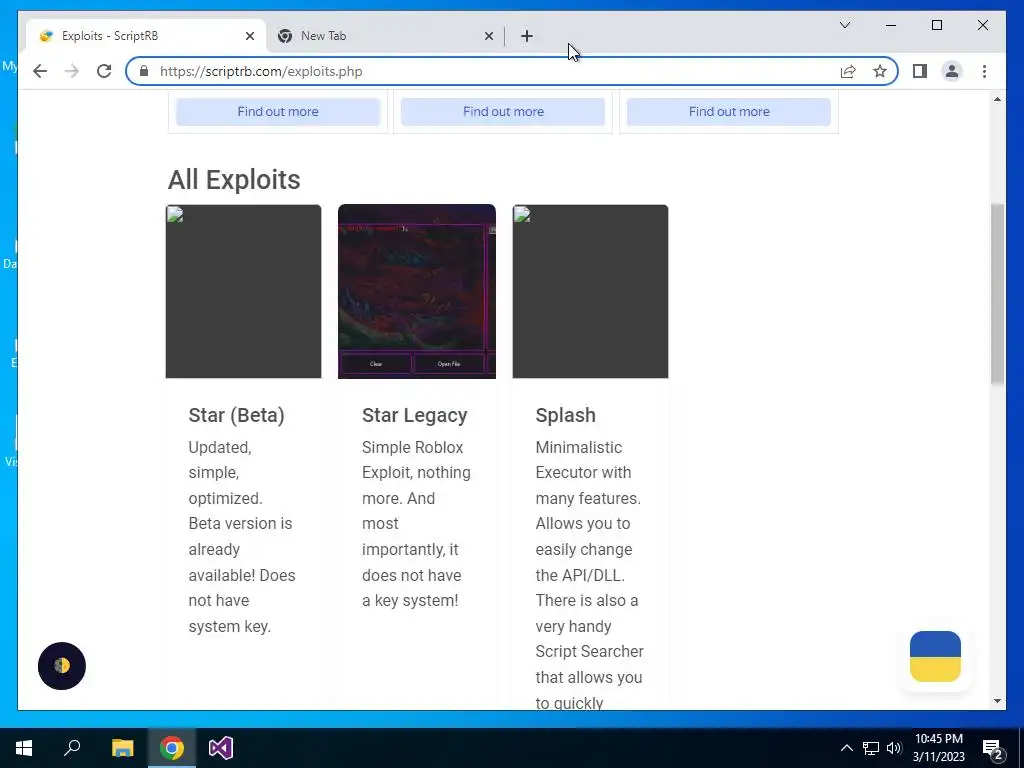The image size is (1024, 768).
Task: Open the Chrome profile menu
Action: 952,71
